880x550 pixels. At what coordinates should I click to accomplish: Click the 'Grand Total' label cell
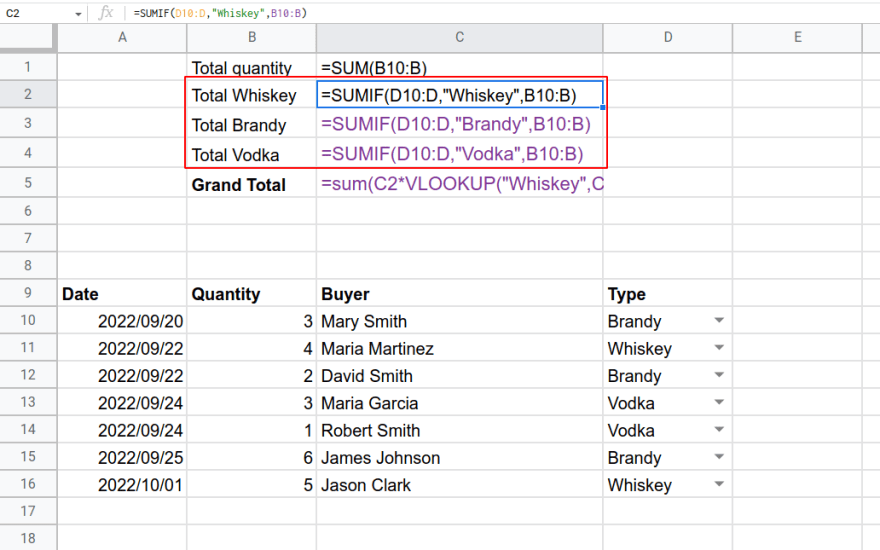251,184
